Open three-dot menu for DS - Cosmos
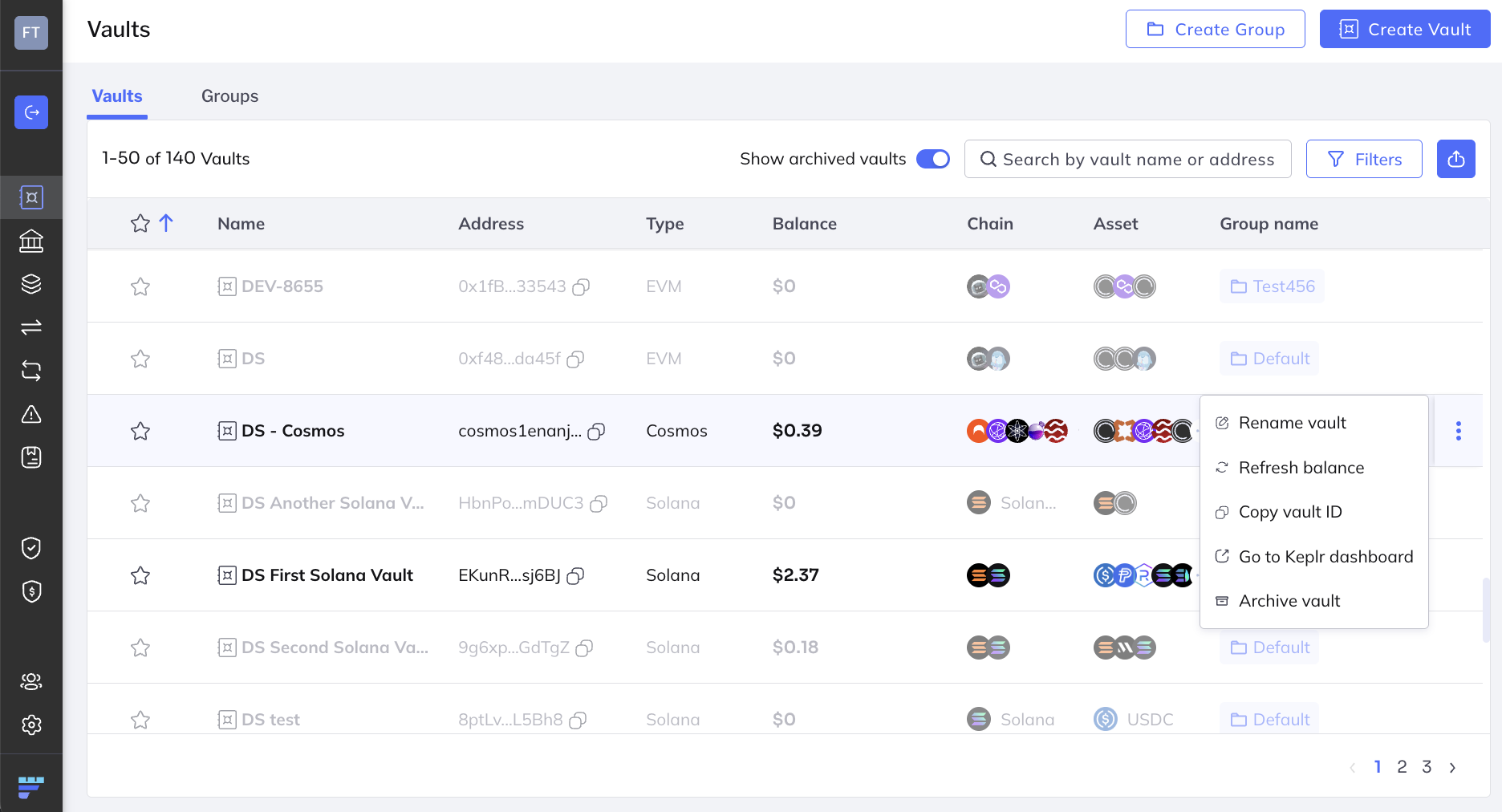 coord(1458,431)
